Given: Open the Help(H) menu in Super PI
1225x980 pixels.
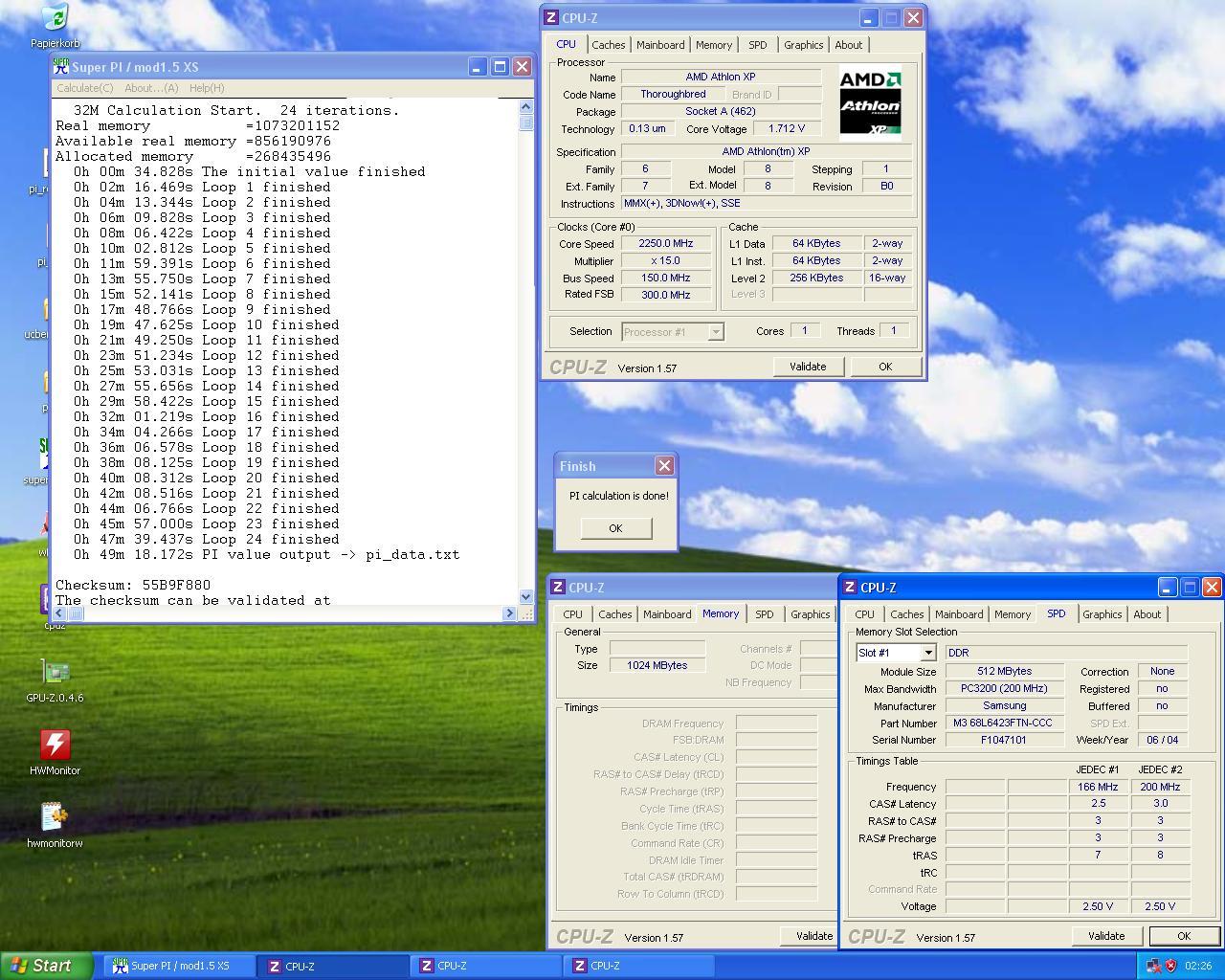Looking at the screenshot, I should tap(207, 88).
